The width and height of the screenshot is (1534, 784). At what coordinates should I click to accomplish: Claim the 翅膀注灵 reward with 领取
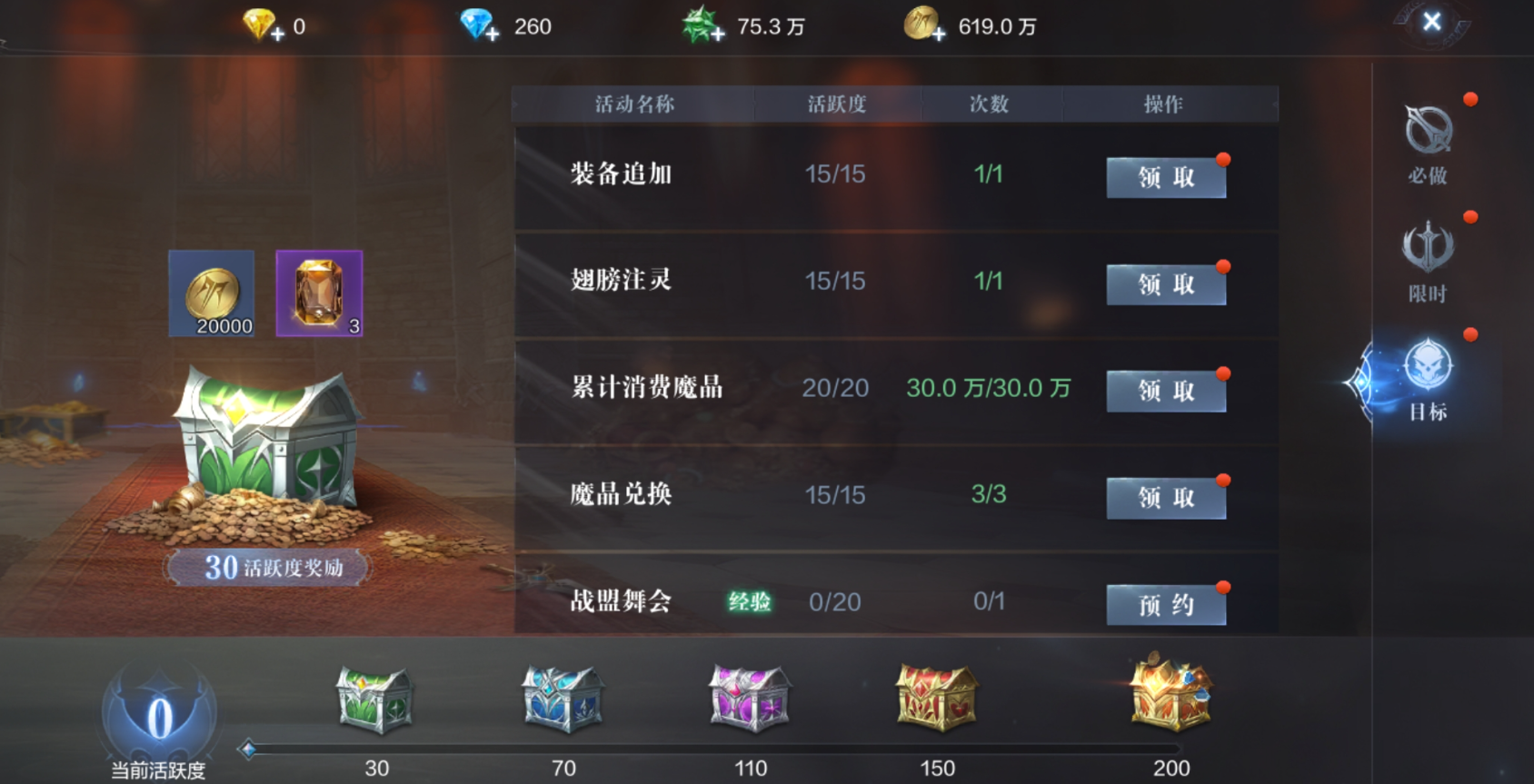tap(1166, 284)
